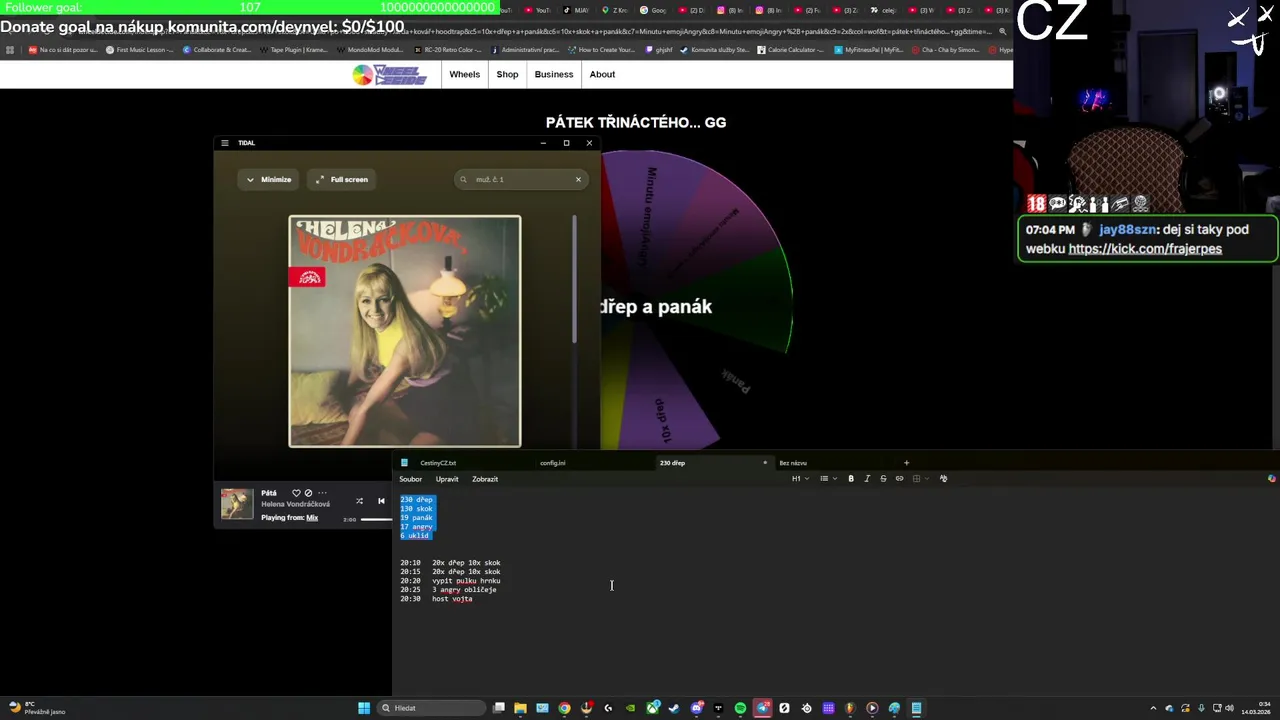Click the '20:30 host vojta' line
Viewport: 1280px width, 720px height.
tap(436, 599)
